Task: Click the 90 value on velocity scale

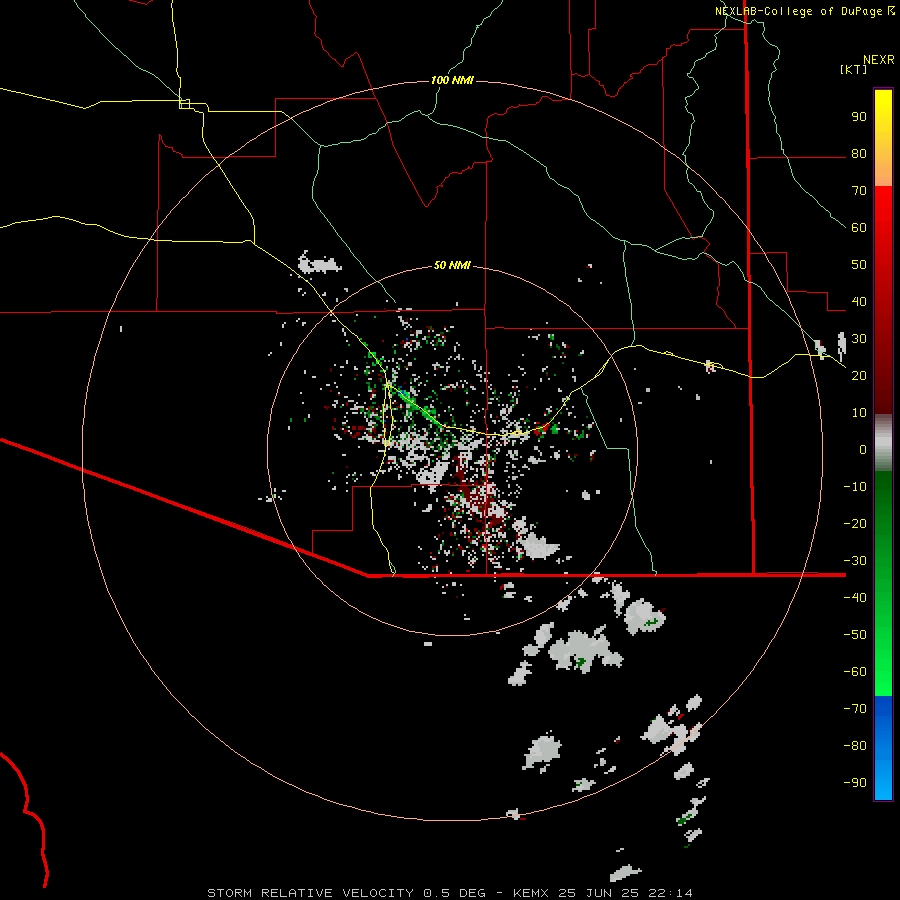Action: click(x=859, y=117)
